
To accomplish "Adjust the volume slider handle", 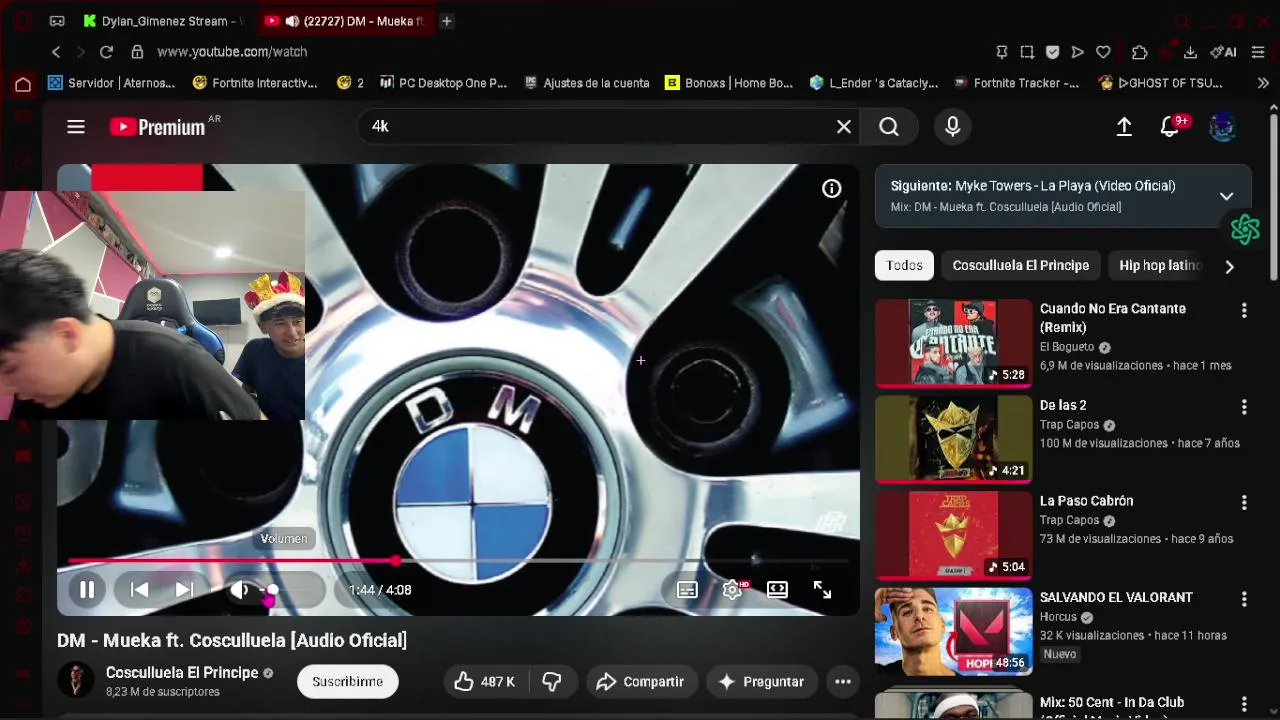I will [272, 590].
